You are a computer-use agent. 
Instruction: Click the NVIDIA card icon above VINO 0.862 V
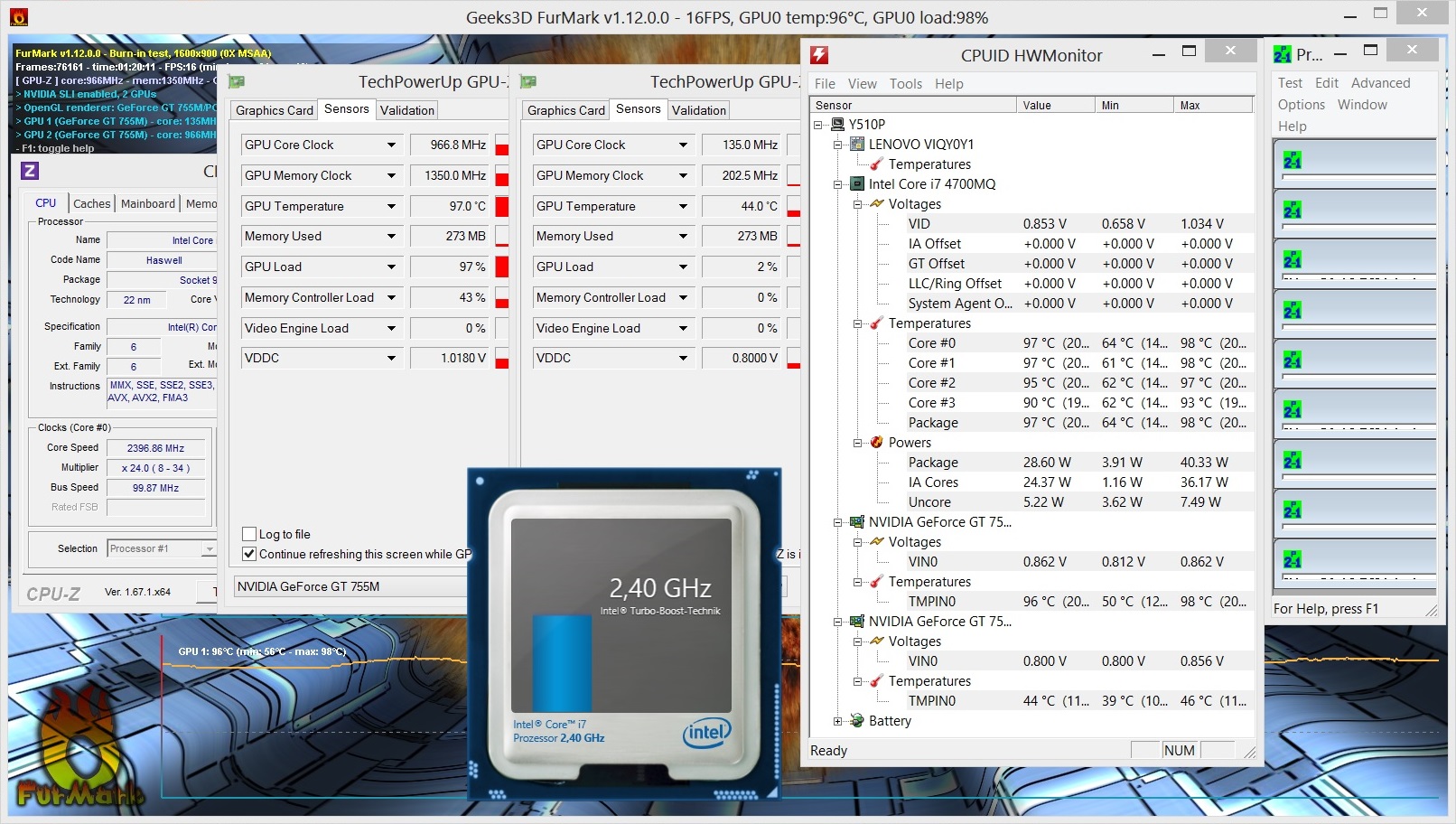[857, 522]
